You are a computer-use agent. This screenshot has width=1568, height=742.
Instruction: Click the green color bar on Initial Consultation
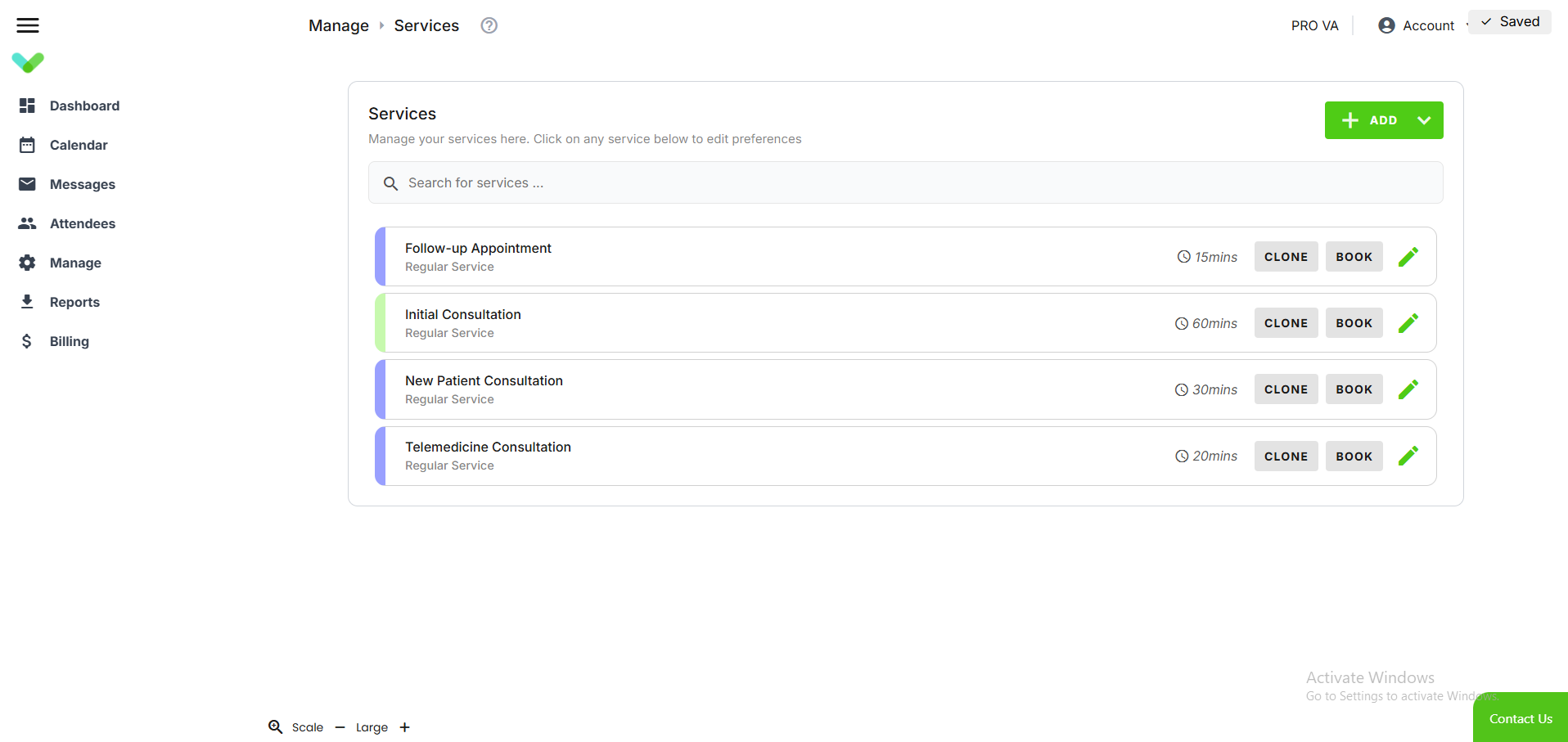point(380,323)
